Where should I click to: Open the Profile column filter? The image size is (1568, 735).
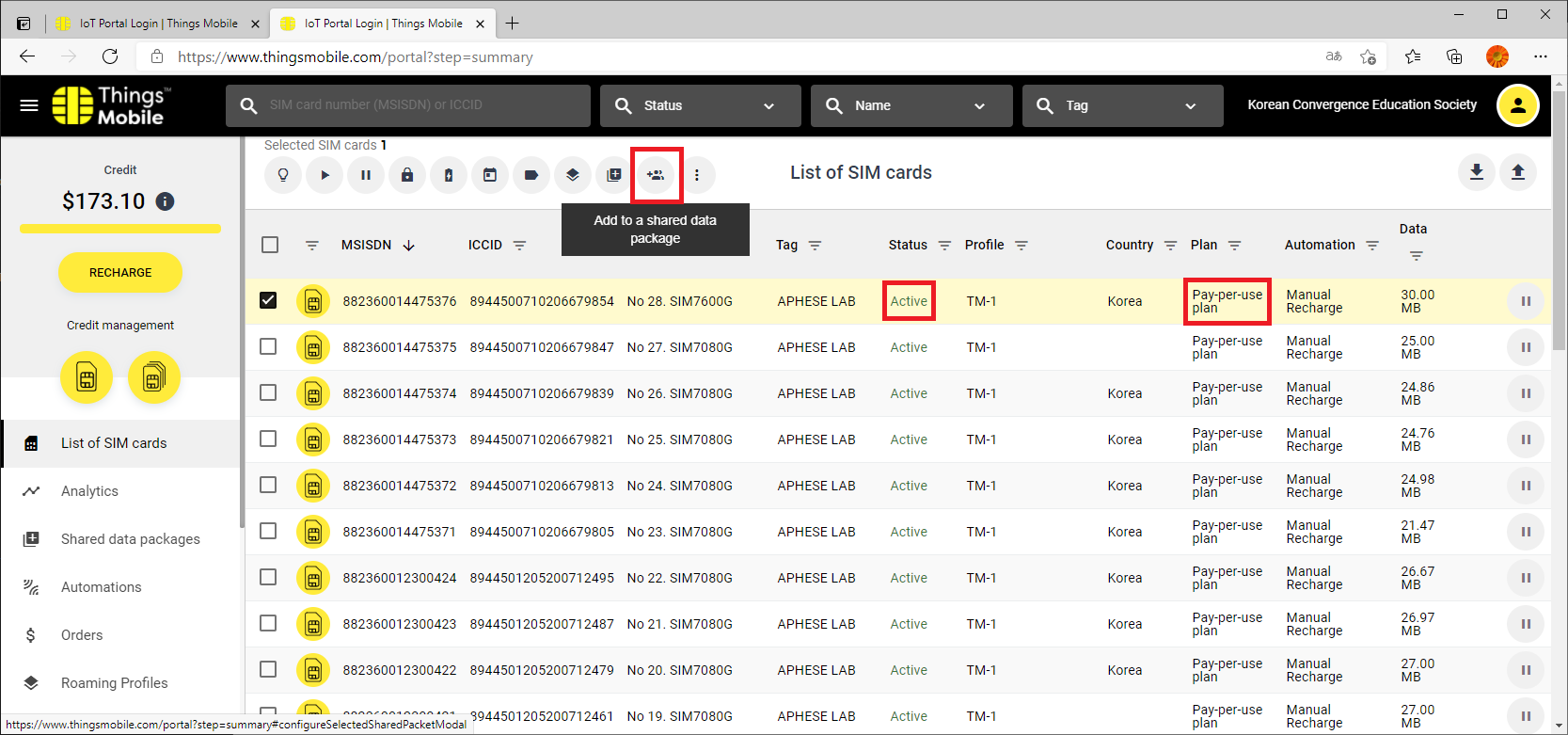[x=1022, y=246]
